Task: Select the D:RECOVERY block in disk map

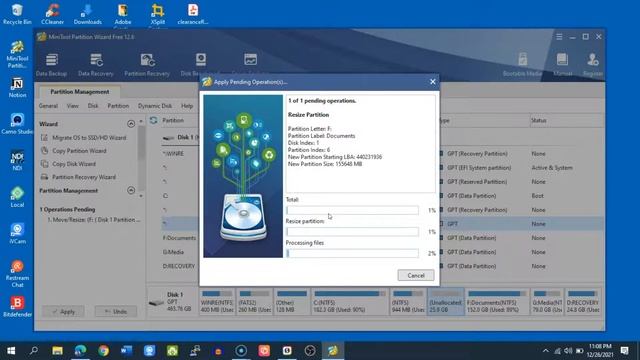Action: coord(583,301)
